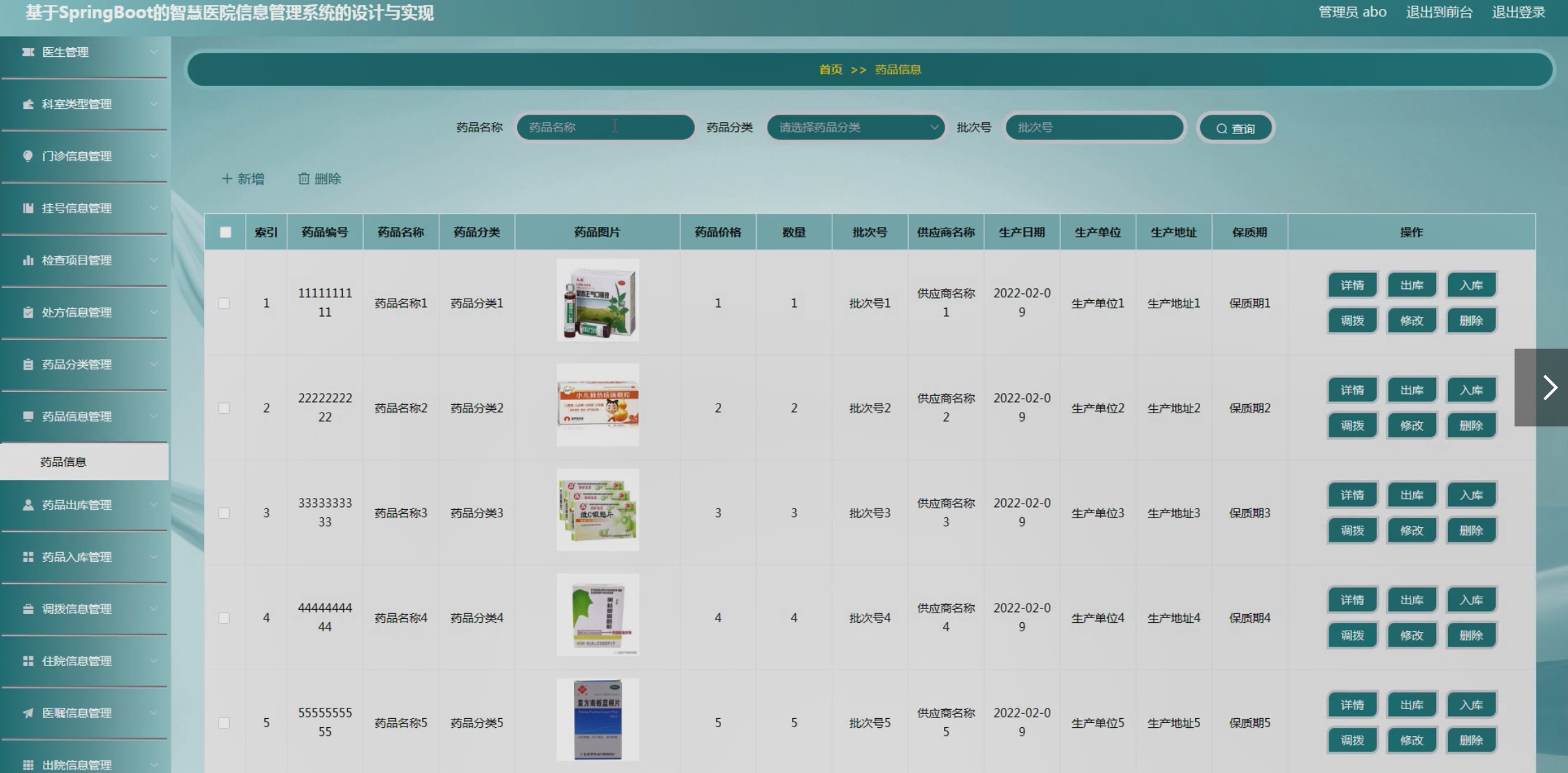Click 退出登录 in the top bar
The image size is (1568, 773).
pyautogui.click(x=1518, y=13)
